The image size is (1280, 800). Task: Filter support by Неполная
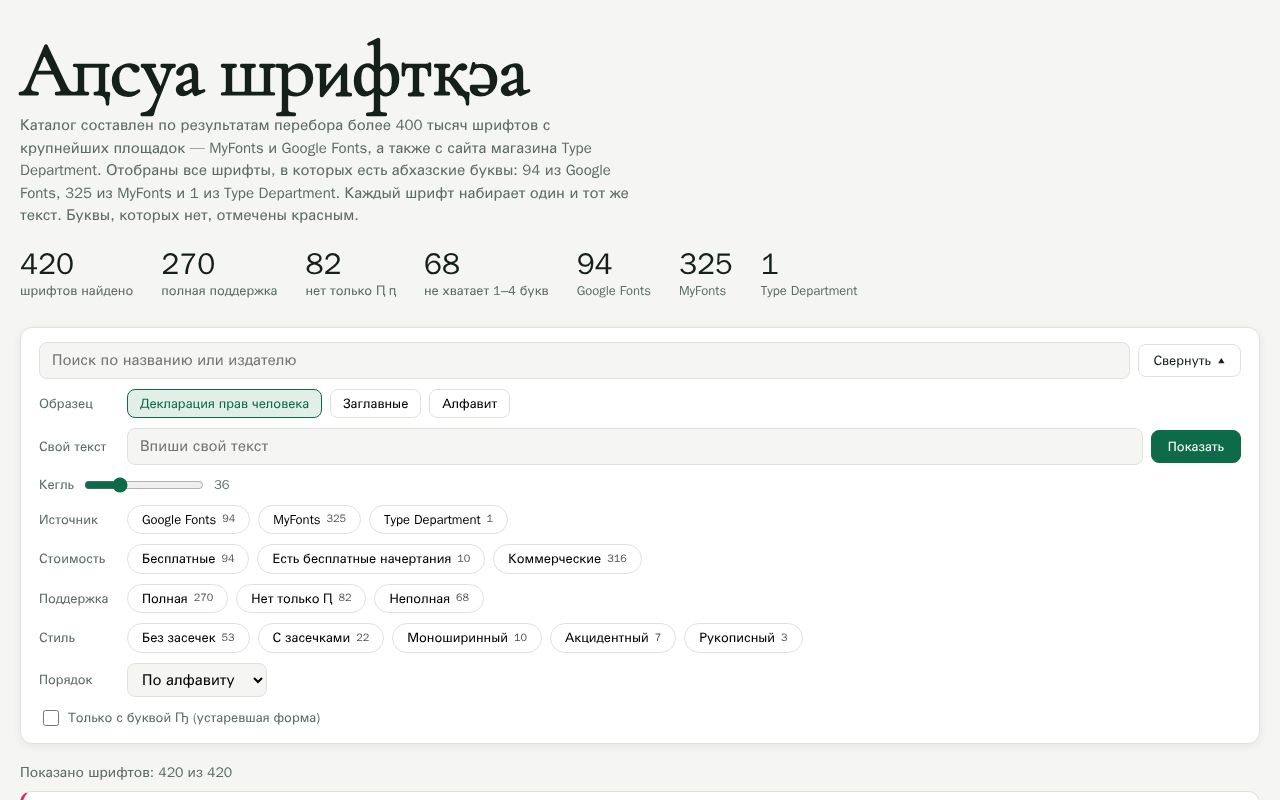(429, 598)
